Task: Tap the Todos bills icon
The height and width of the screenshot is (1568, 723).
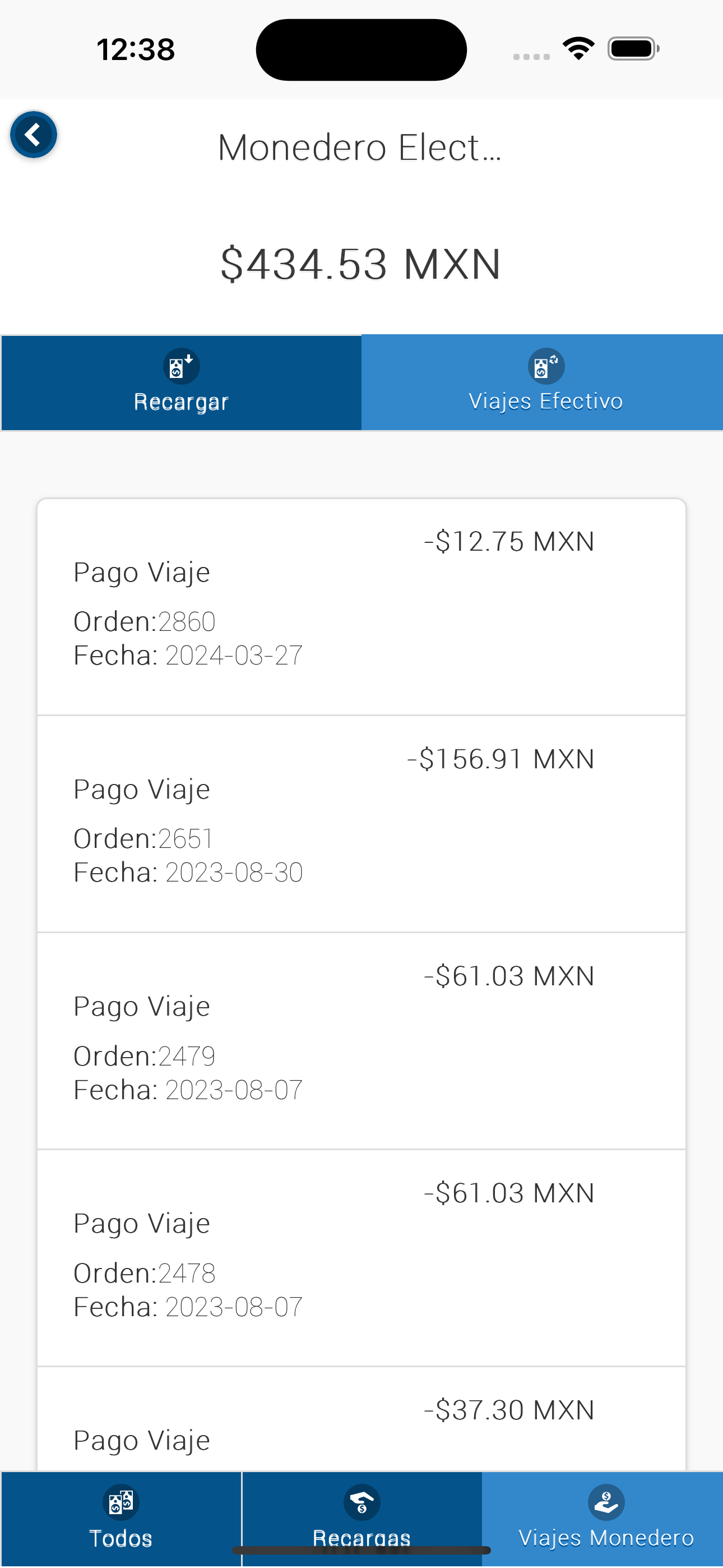Action: click(121, 1502)
